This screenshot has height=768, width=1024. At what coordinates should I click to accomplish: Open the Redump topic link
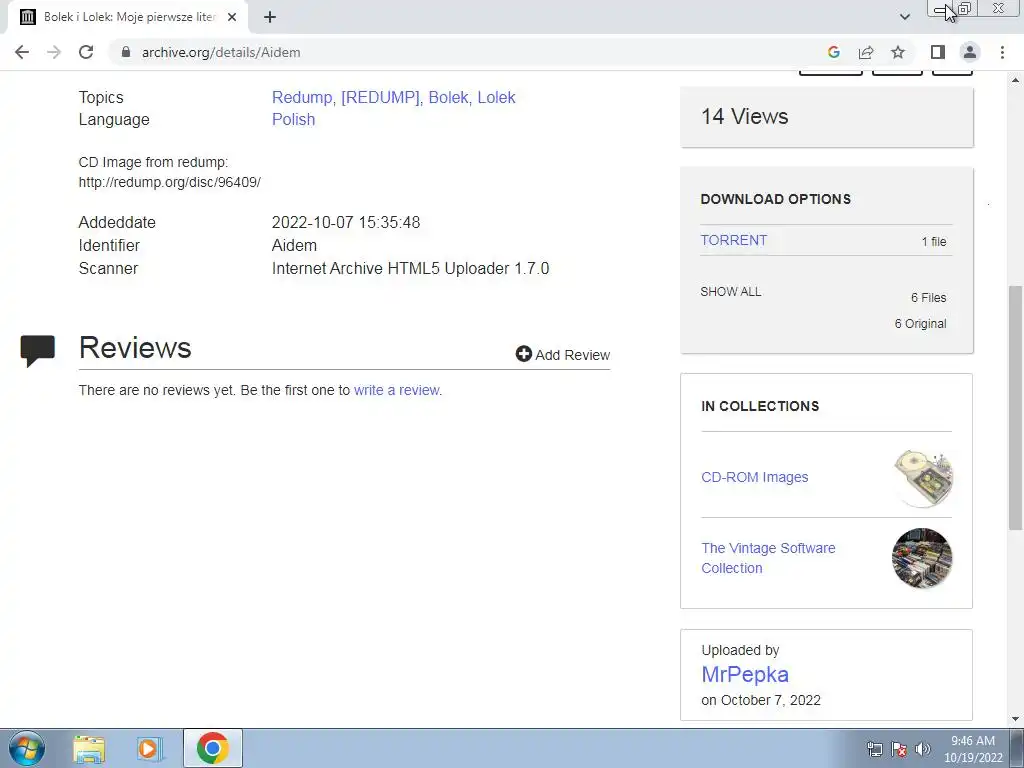tap(302, 97)
